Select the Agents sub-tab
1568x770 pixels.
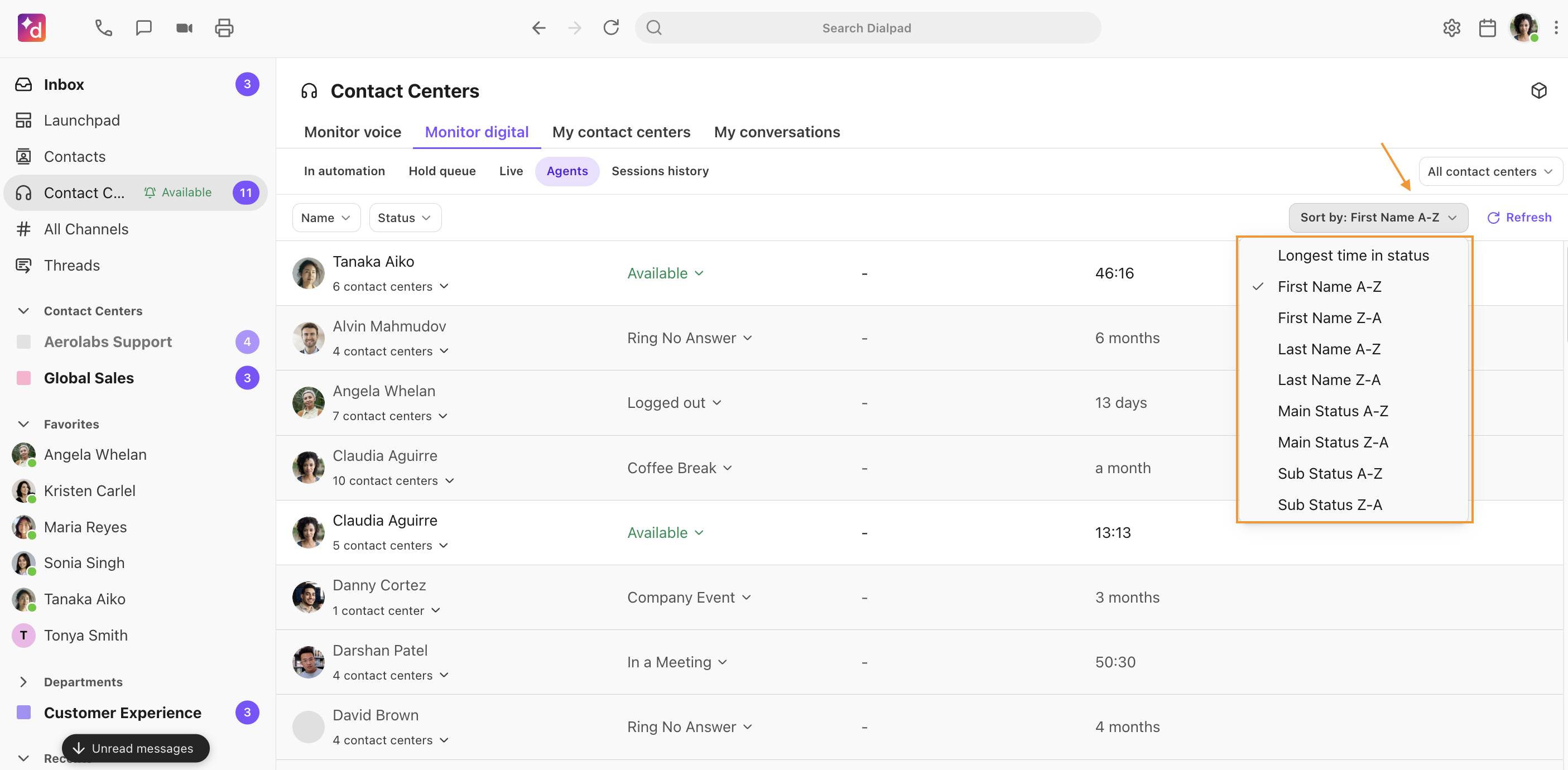[x=567, y=171]
